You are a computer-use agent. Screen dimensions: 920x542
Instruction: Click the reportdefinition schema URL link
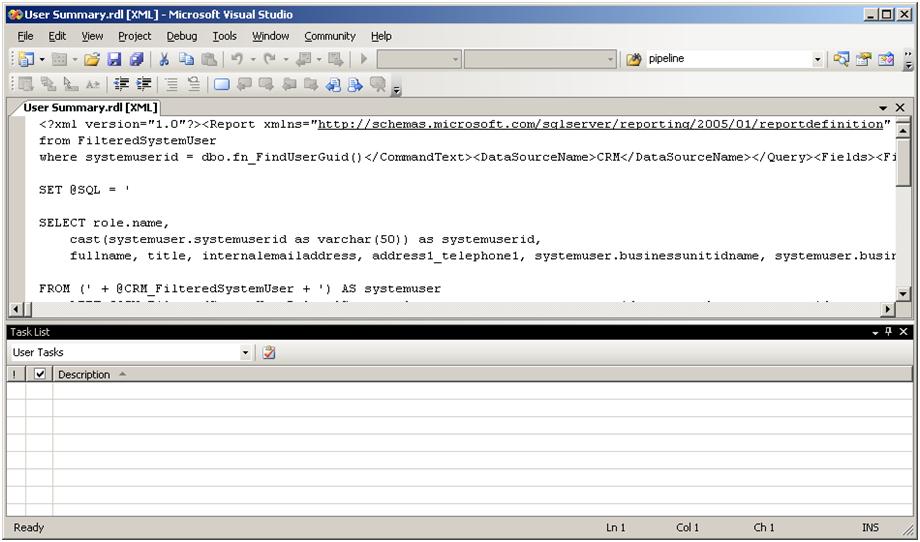(600, 124)
